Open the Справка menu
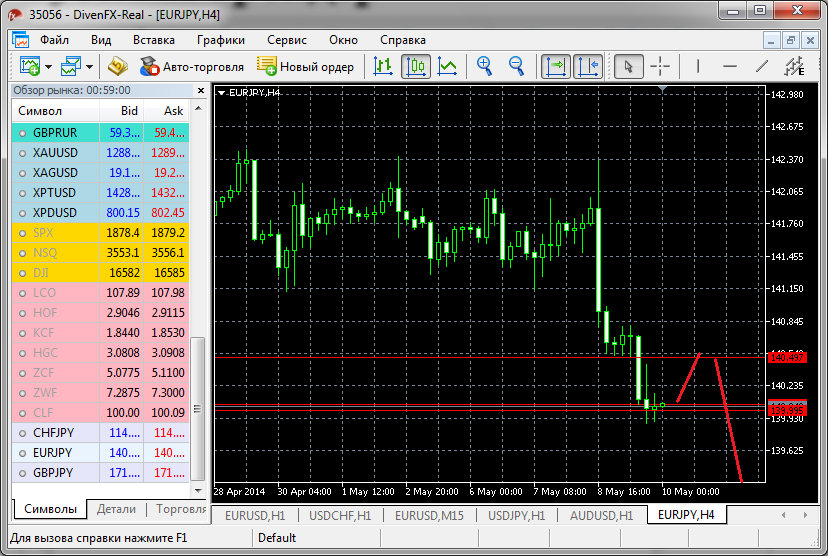 [x=403, y=40]
